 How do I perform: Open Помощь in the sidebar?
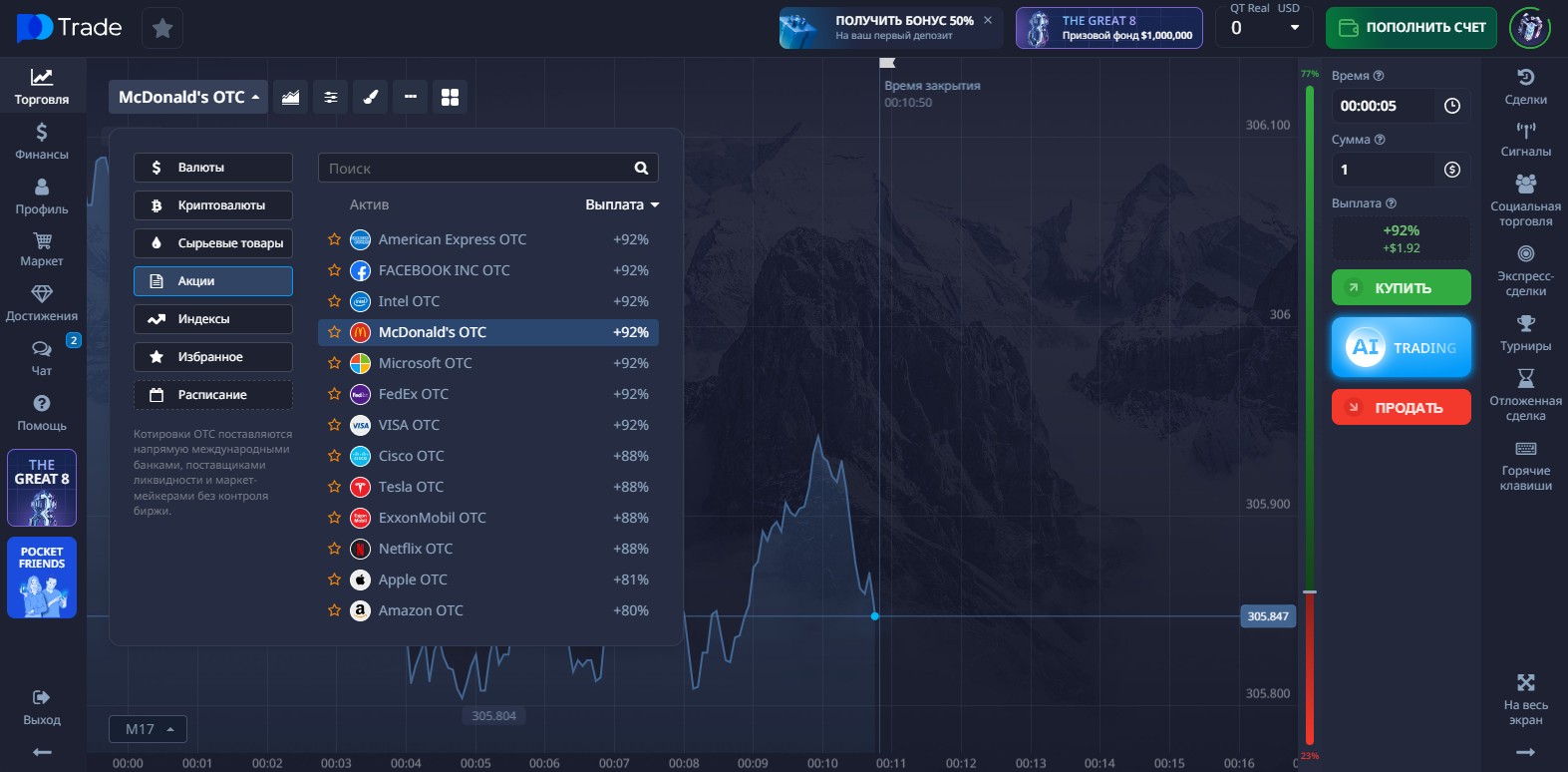tap(42, 413)
